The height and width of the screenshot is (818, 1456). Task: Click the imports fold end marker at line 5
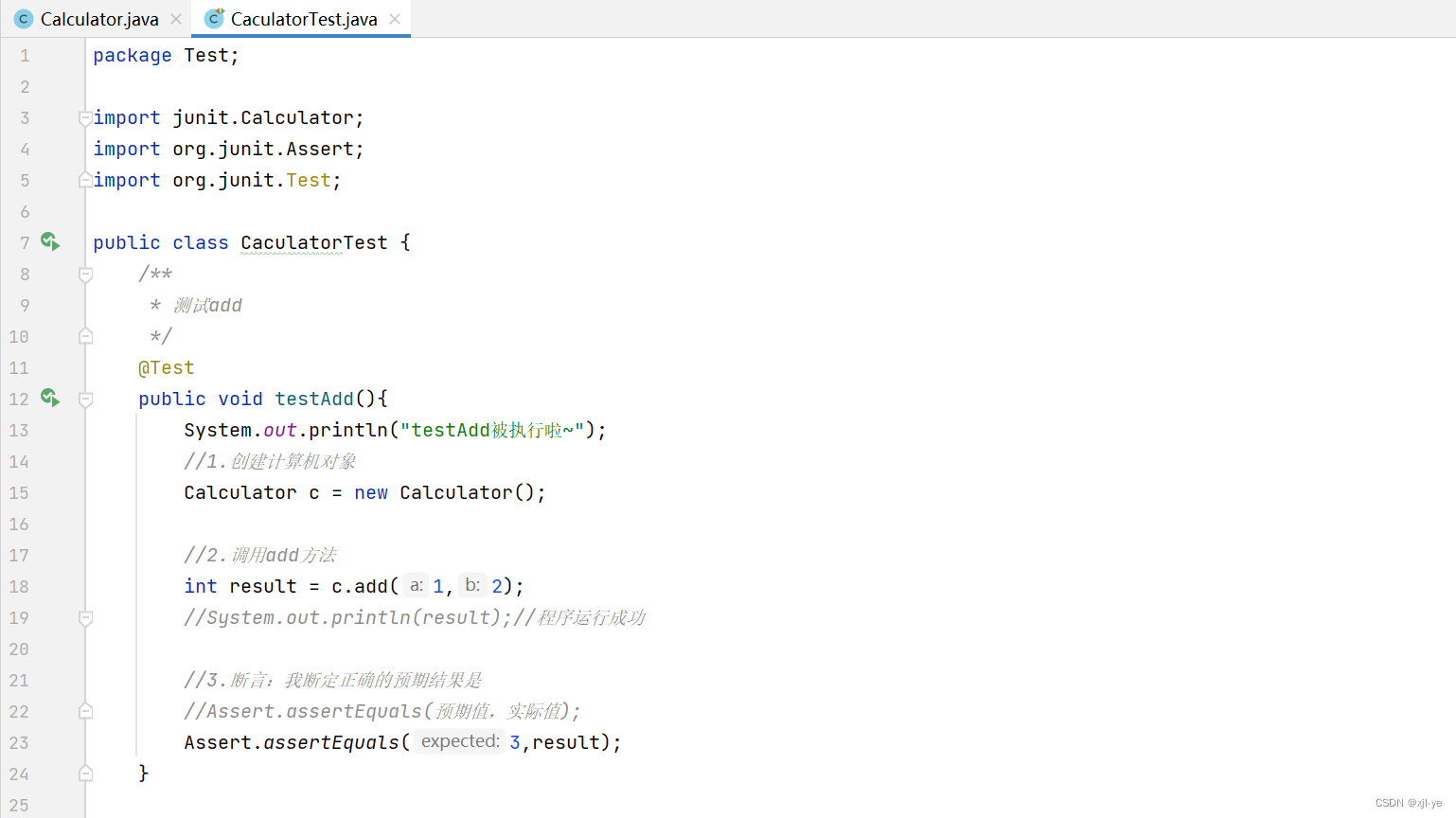coord(85,180)
